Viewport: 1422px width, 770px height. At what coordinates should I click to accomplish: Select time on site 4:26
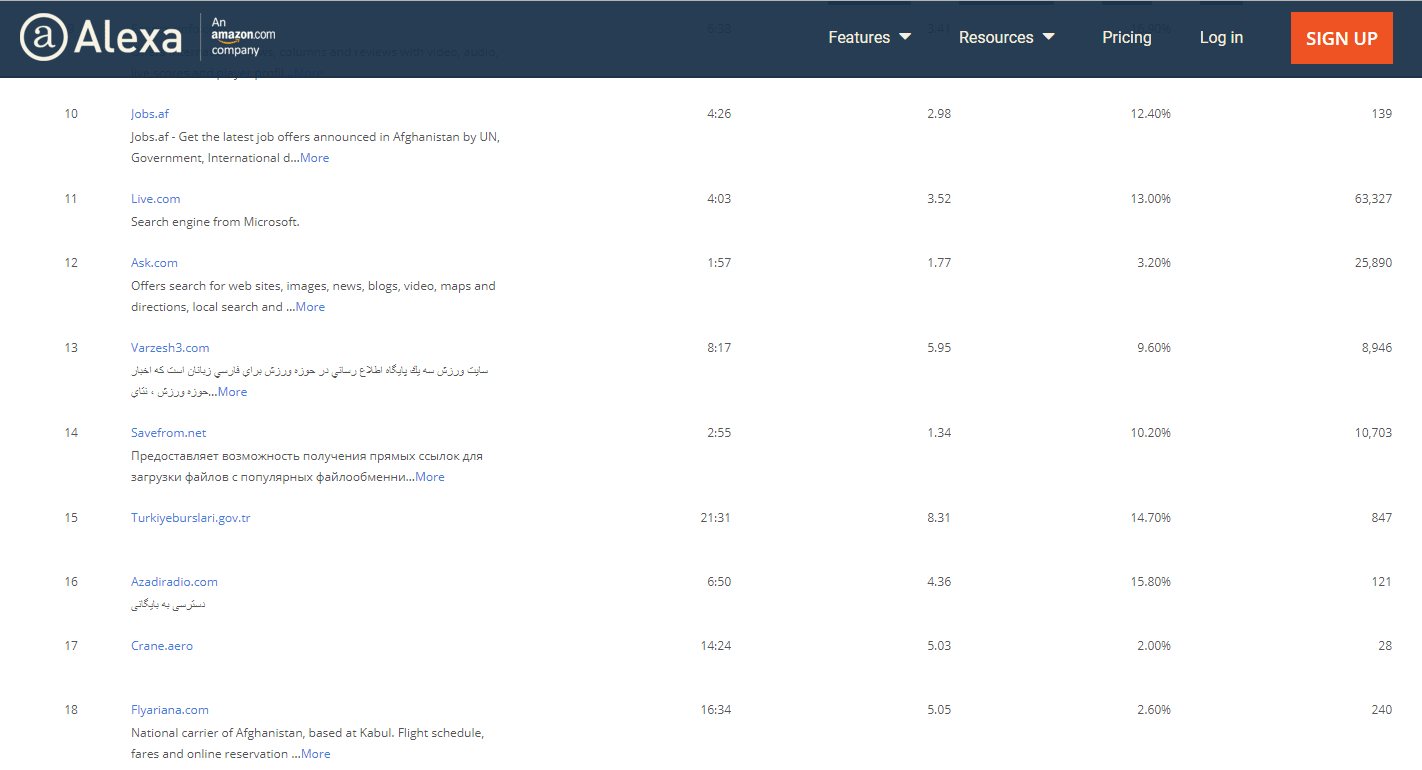pos(719,114)
